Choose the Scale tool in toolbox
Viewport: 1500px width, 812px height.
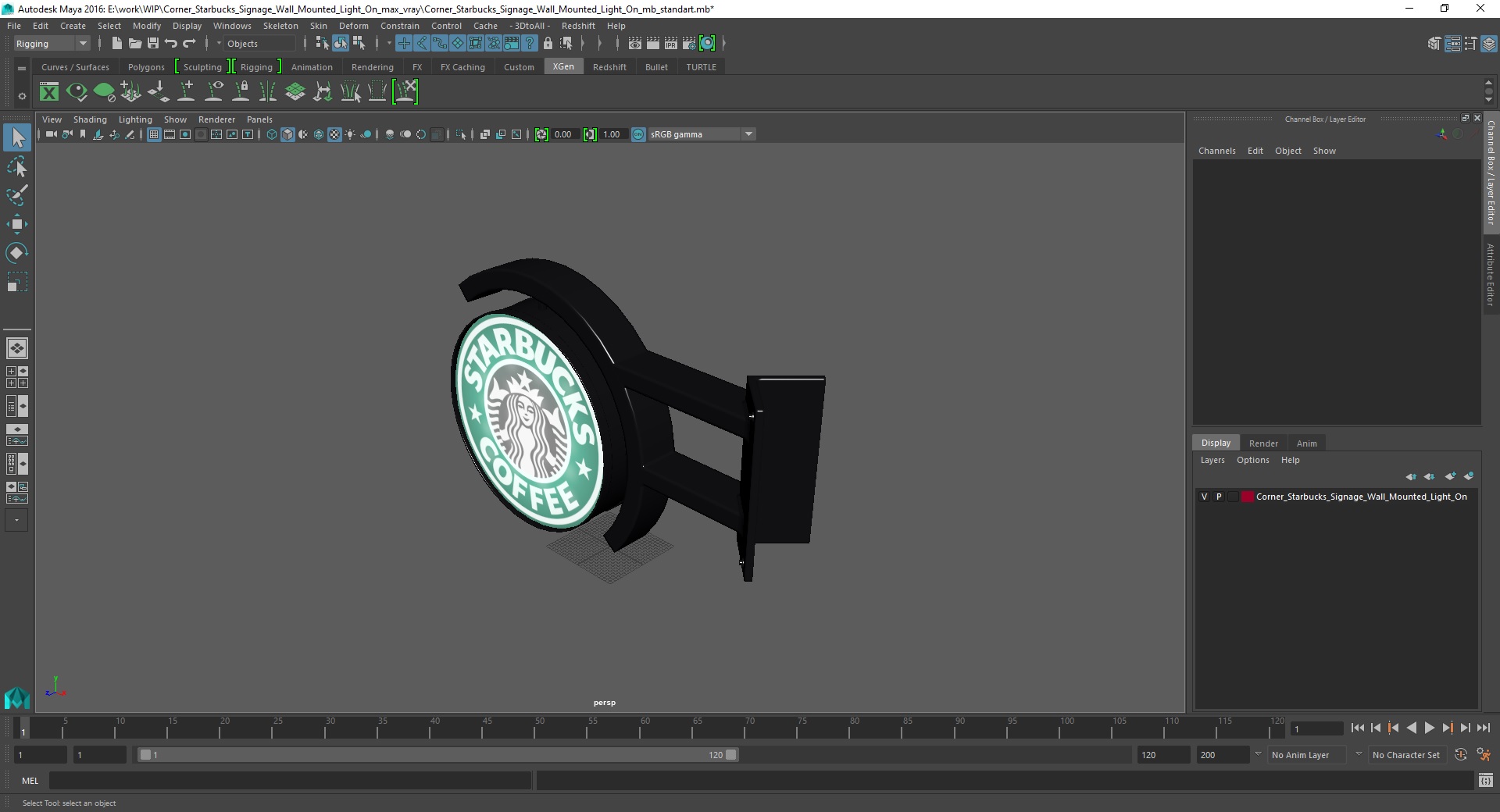point(17,282)
